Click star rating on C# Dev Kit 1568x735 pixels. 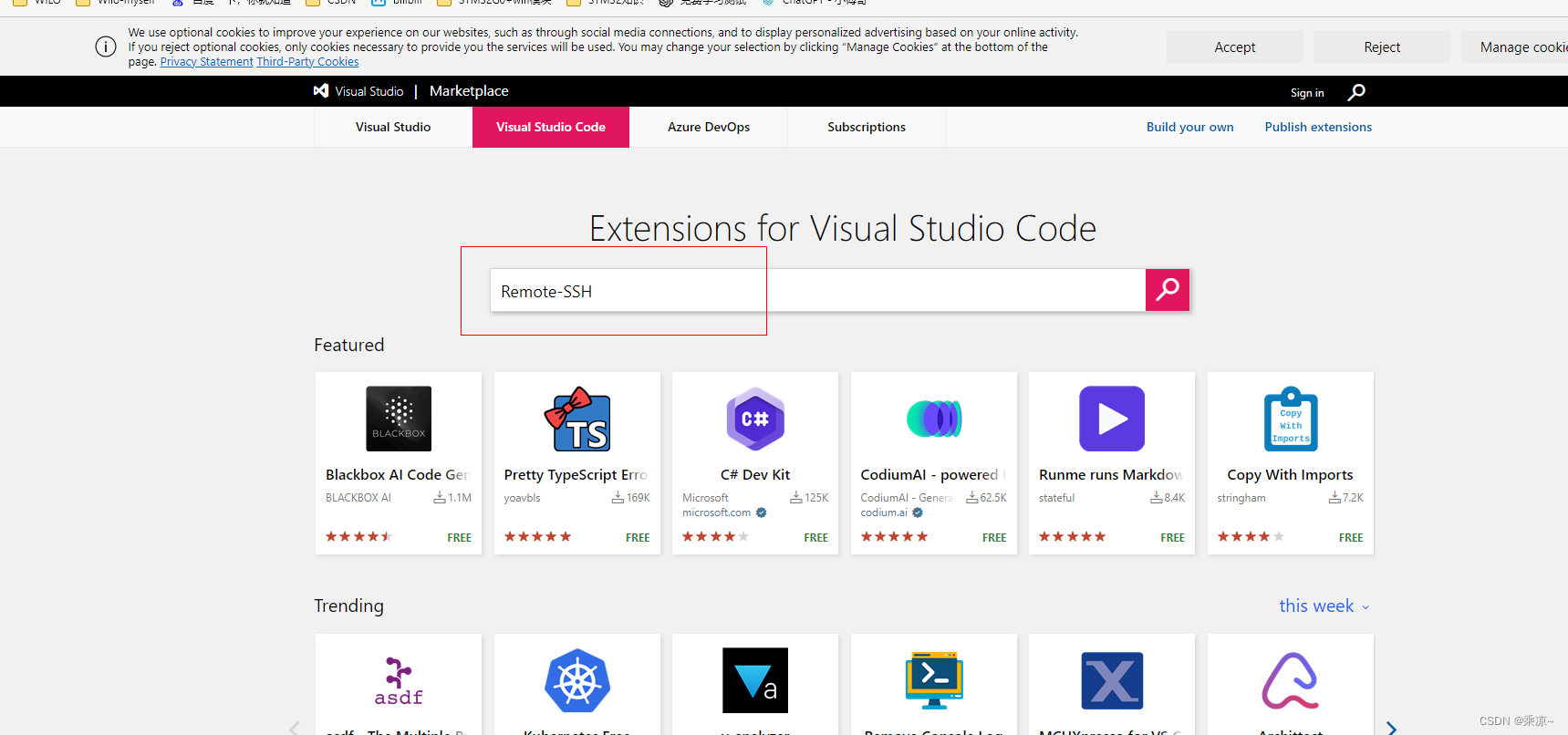click(716, 536)
